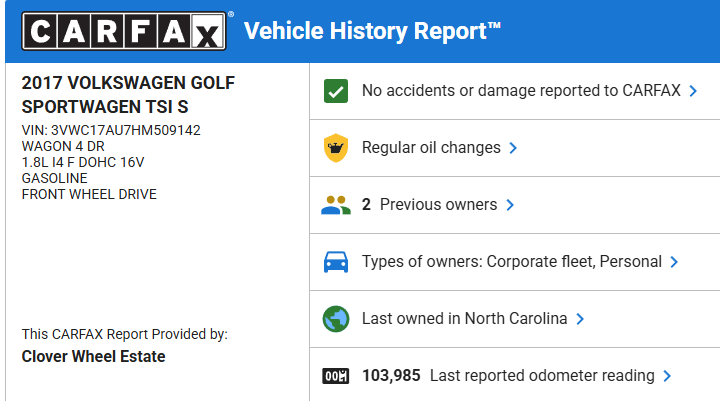The image size is (720, 401).
Task: Click the Vehicle History Report title
Action: [372, 32]
